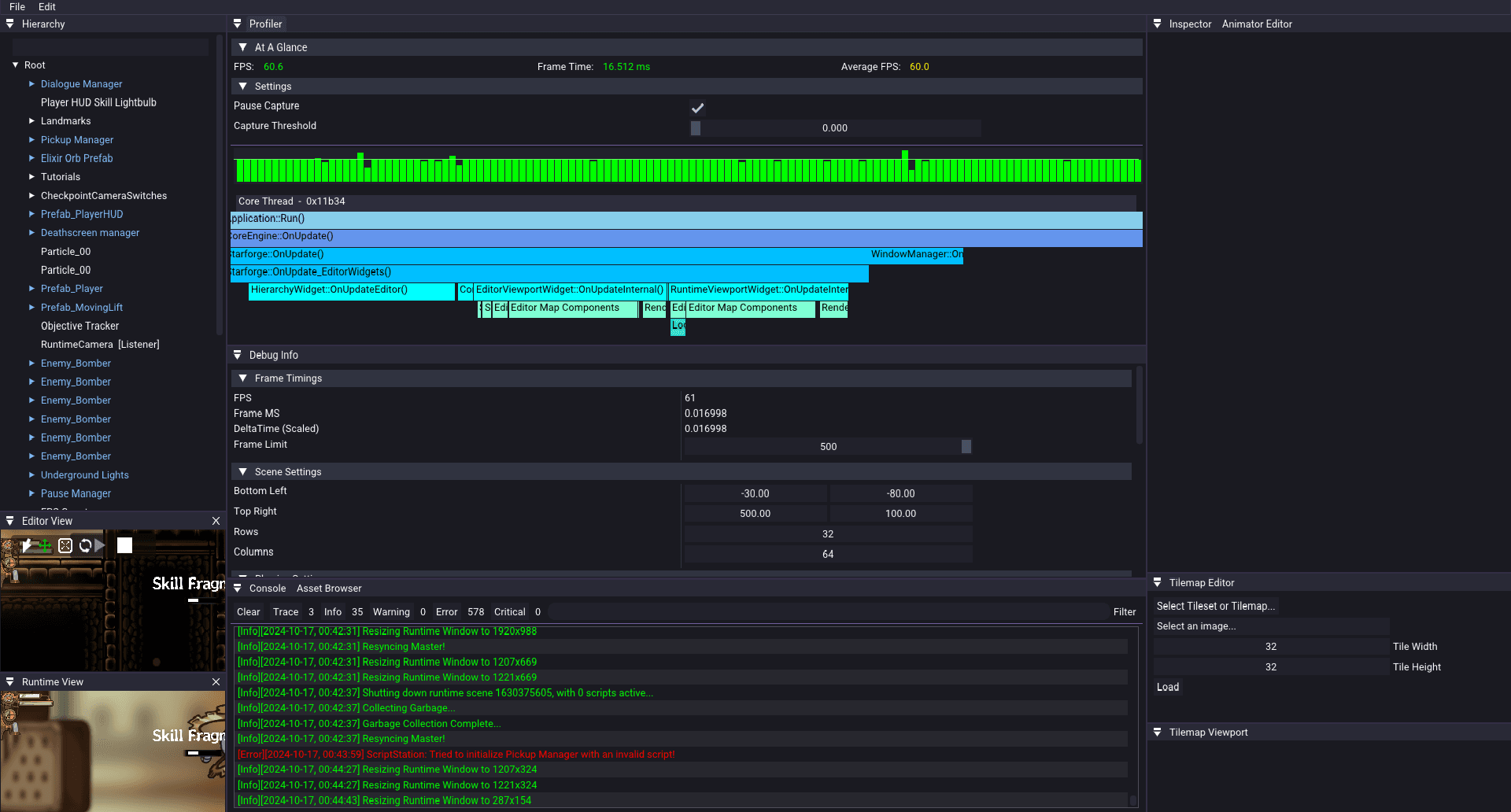
Task: Click the rotate tool icon
Action: [x=85, y=545]
